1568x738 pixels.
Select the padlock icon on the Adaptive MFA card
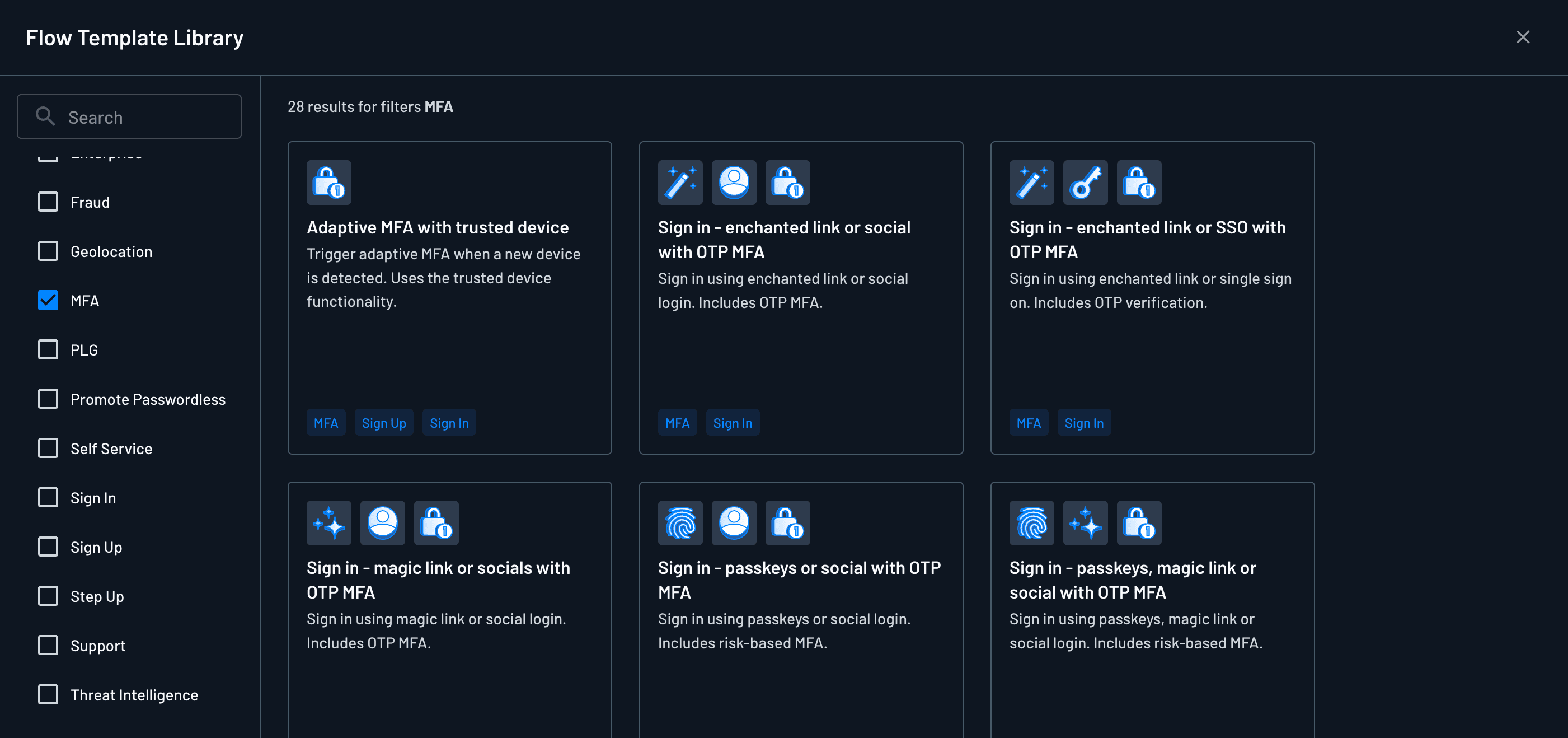coord(328,182)
